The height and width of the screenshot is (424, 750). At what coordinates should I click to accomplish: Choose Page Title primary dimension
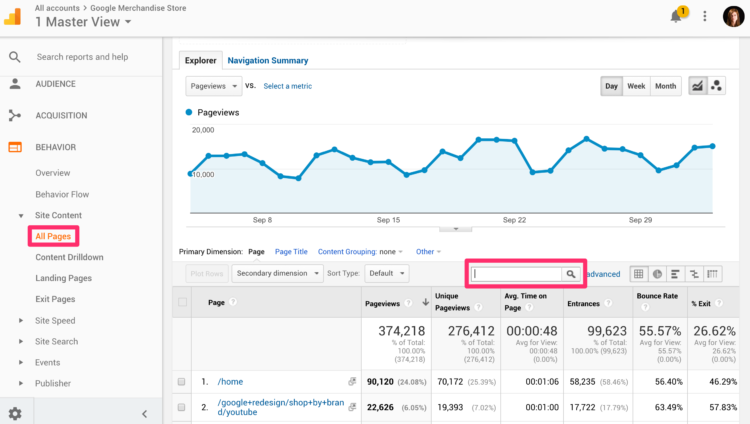point(291,252)
